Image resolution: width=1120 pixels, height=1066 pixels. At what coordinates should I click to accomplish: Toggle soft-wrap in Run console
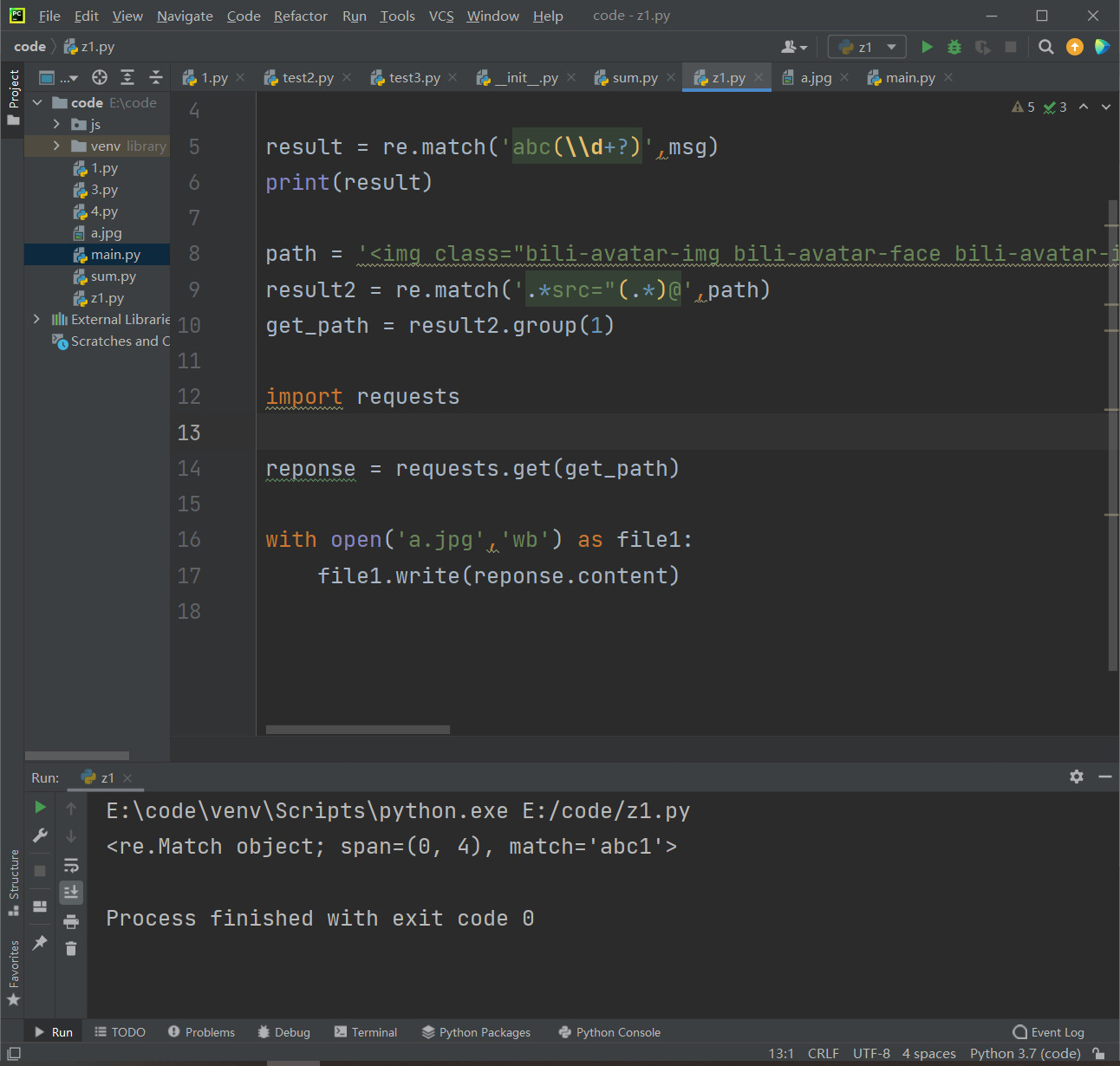(x=71, y=865)
